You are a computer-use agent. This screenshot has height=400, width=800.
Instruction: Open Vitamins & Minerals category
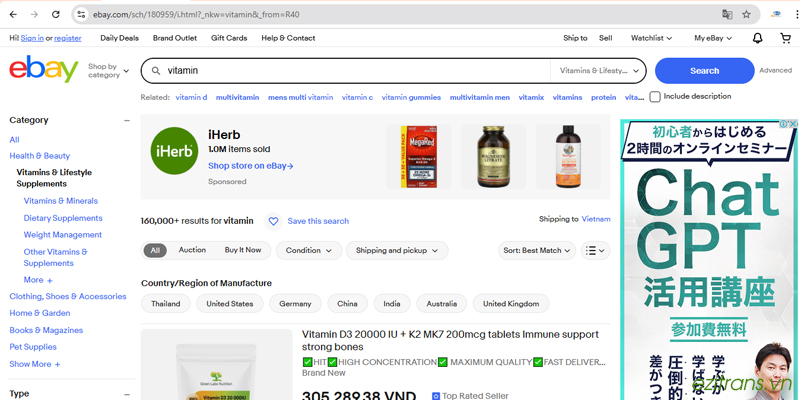(61, 201)
